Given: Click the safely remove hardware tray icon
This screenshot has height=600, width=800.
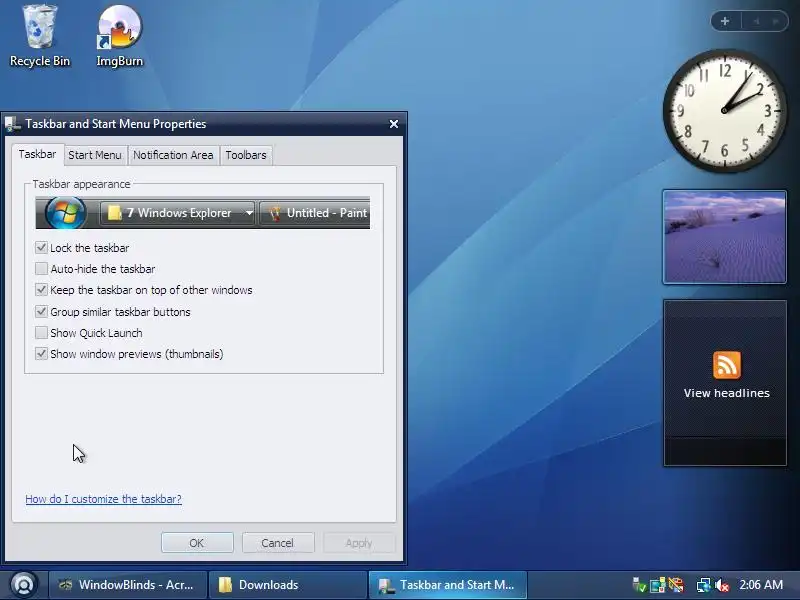Looking at the screenshot, I should click(639, 585).
